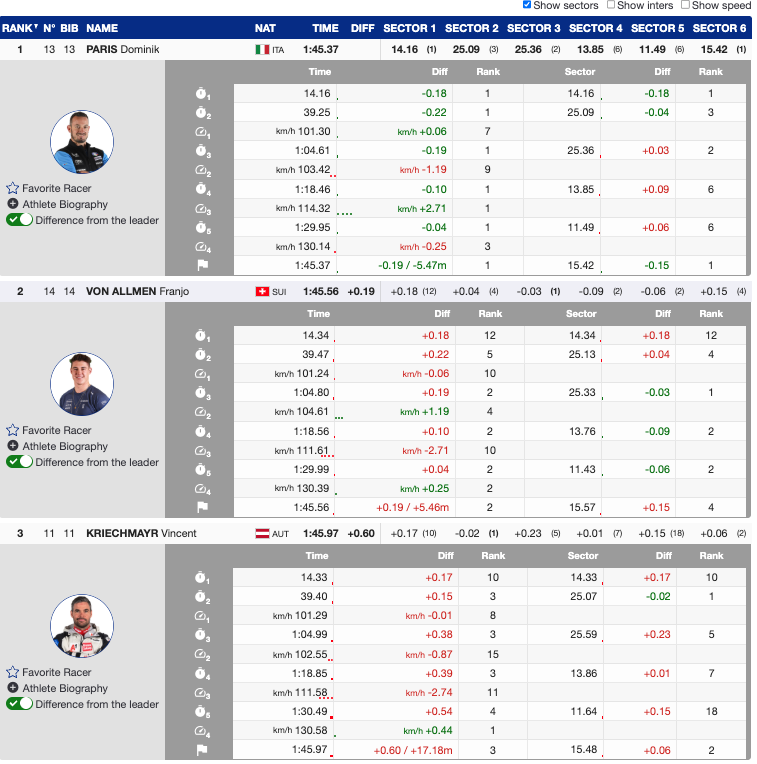
Task: Click the star icon for Von Allmen's Favorite Racer
Action: 13,430
